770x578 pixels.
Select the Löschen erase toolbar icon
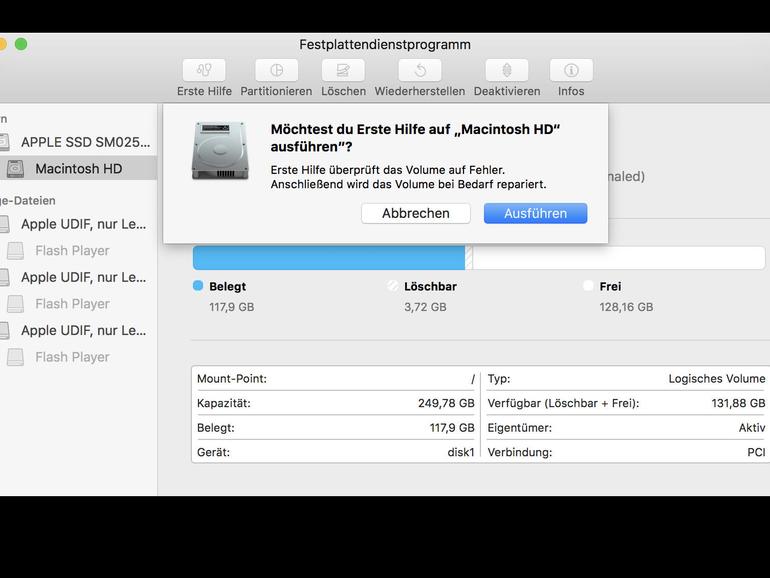pos(343,70)
